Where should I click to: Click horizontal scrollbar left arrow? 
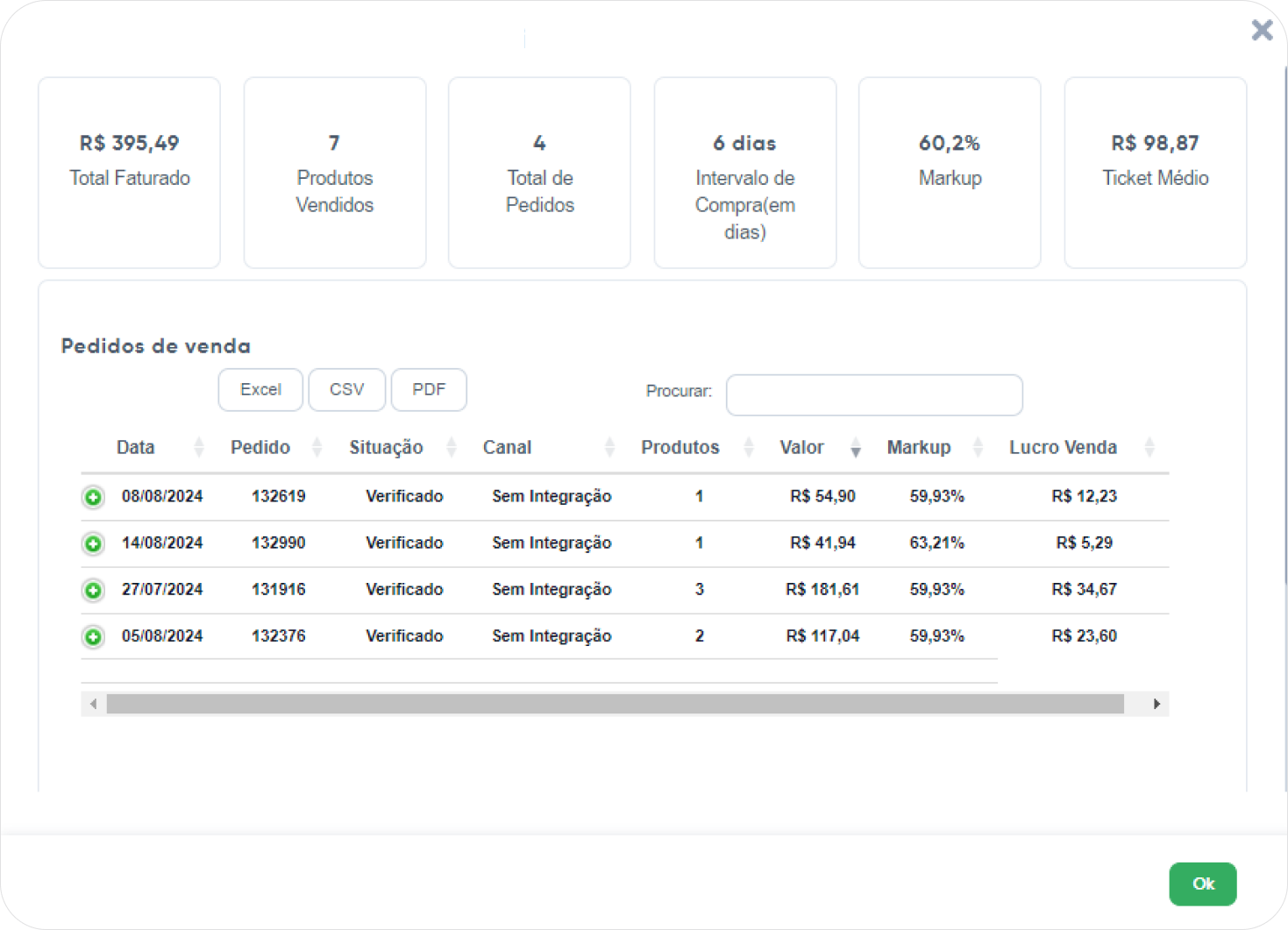94,704
